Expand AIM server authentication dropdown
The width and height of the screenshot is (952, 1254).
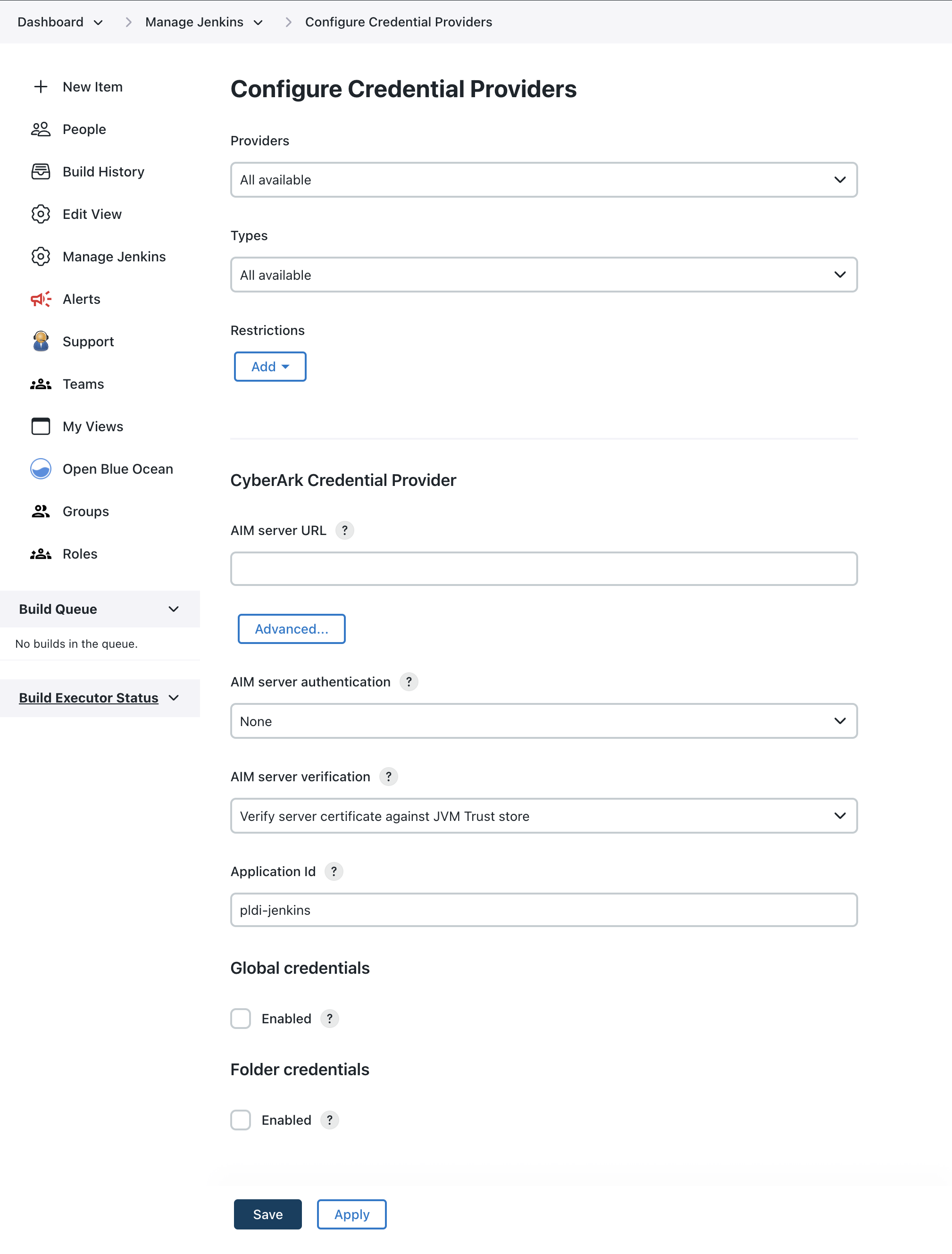(x=543, y=720)
